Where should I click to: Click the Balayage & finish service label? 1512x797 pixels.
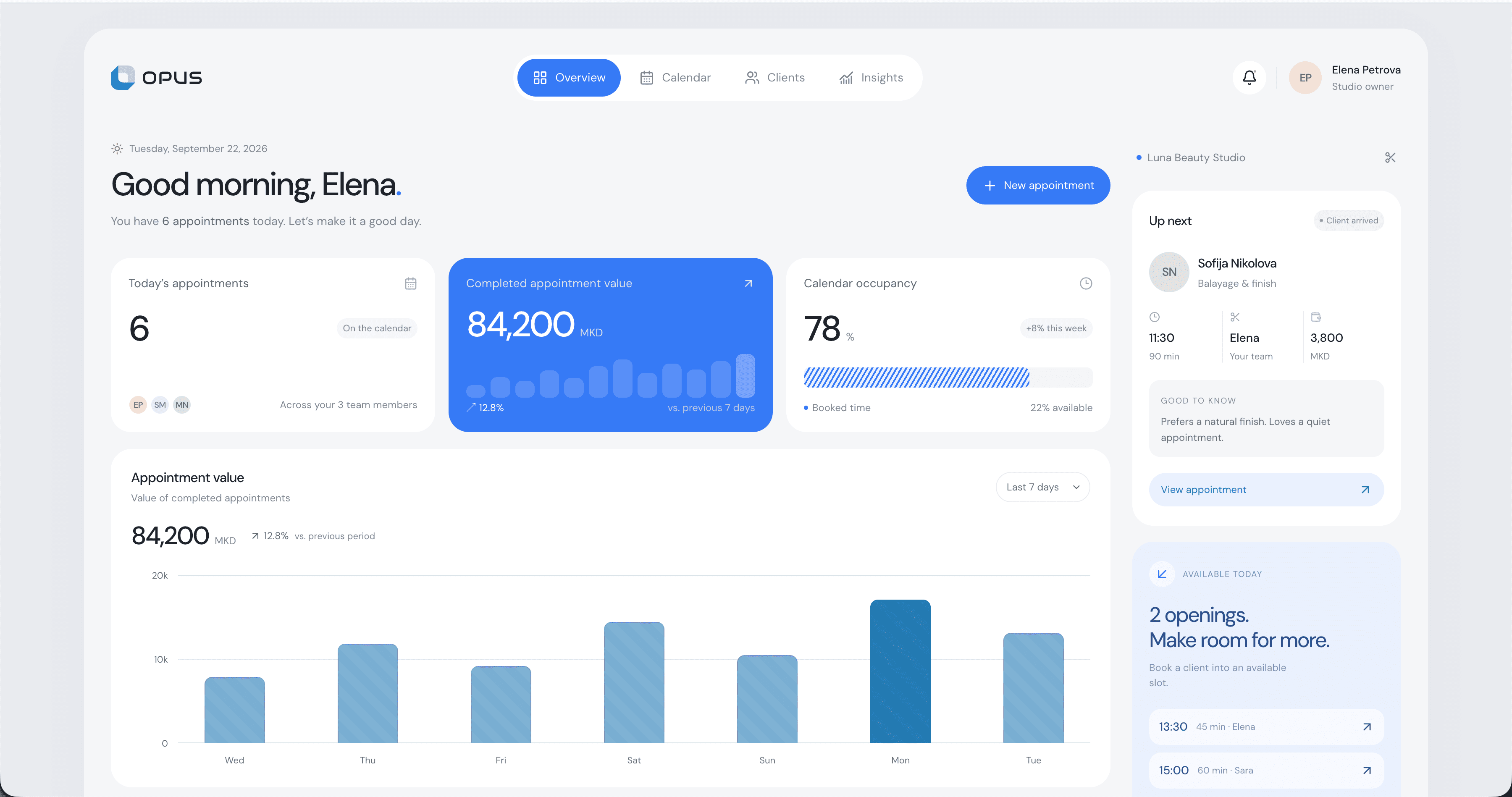pyautogui.click(x=1237, y=283)
